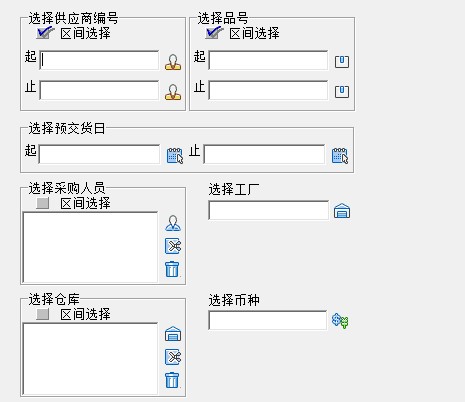465x402 pixels.
Task: Check 区间选择 under 选择仓库
Action: 43,314
